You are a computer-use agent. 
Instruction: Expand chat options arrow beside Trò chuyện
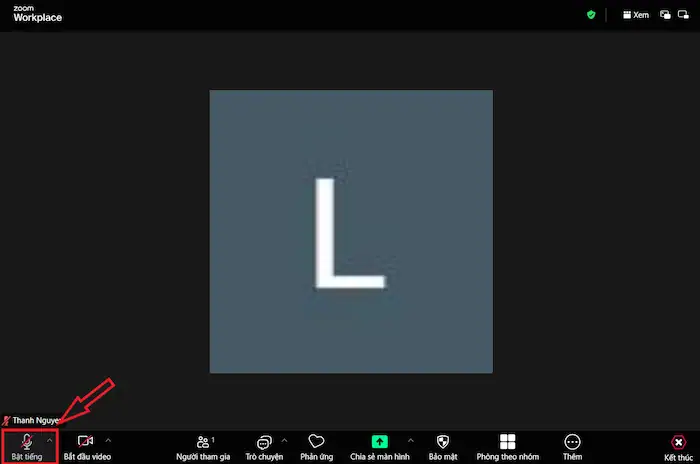click(284, 440)
